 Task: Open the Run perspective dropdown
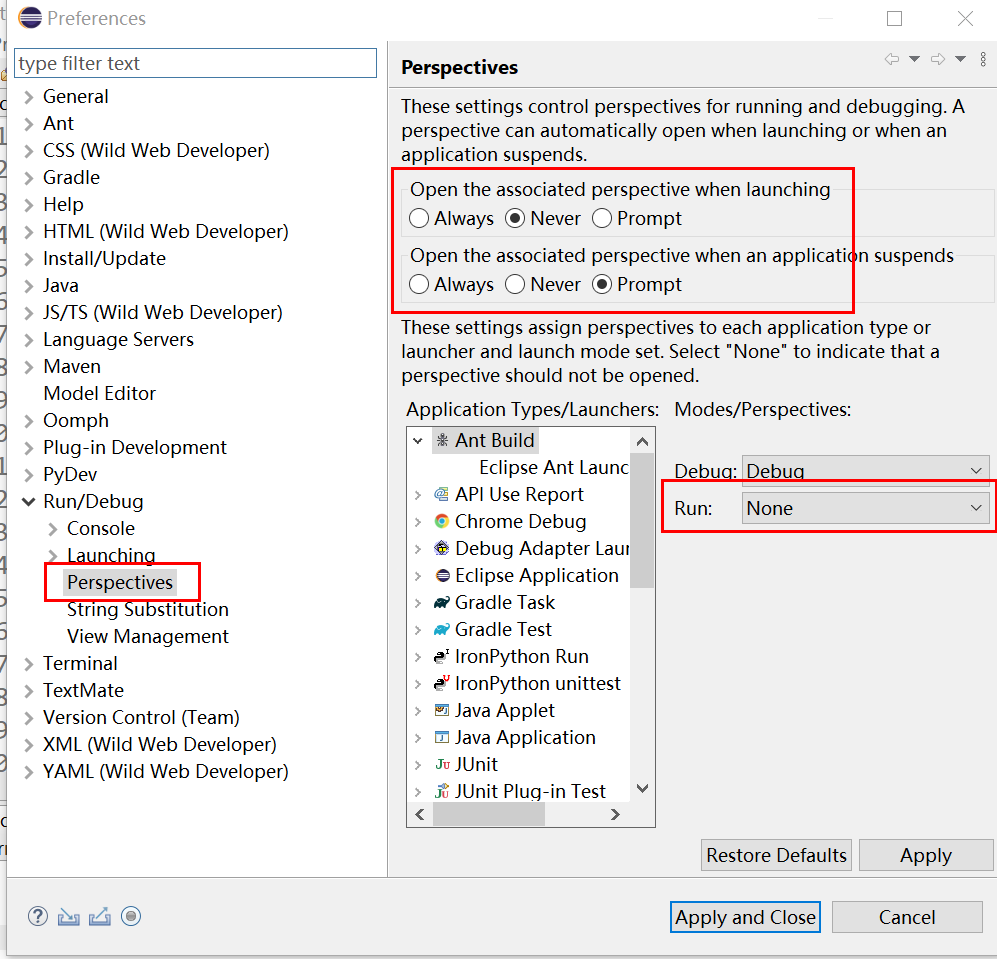pos(865,508)
